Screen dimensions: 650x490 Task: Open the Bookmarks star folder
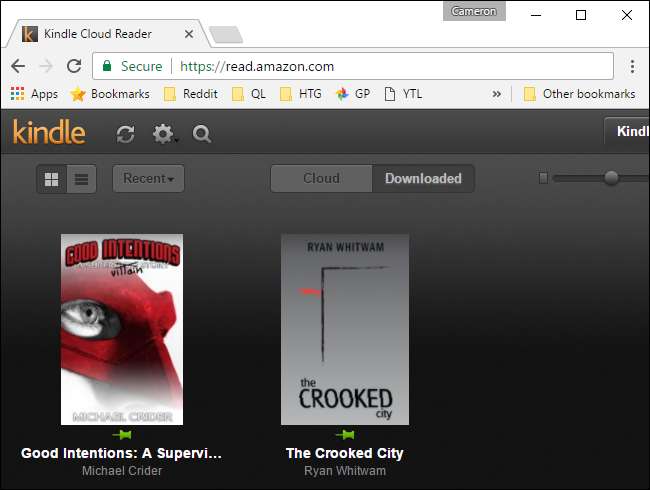[x=110, y=94]
